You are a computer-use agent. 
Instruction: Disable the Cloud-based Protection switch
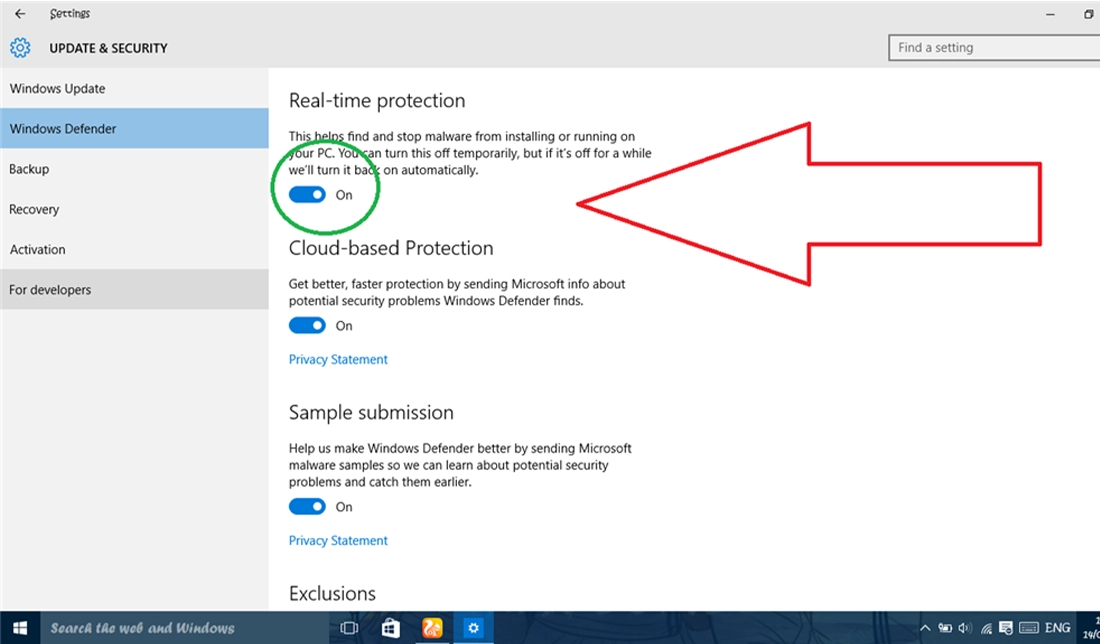(307, 325)
